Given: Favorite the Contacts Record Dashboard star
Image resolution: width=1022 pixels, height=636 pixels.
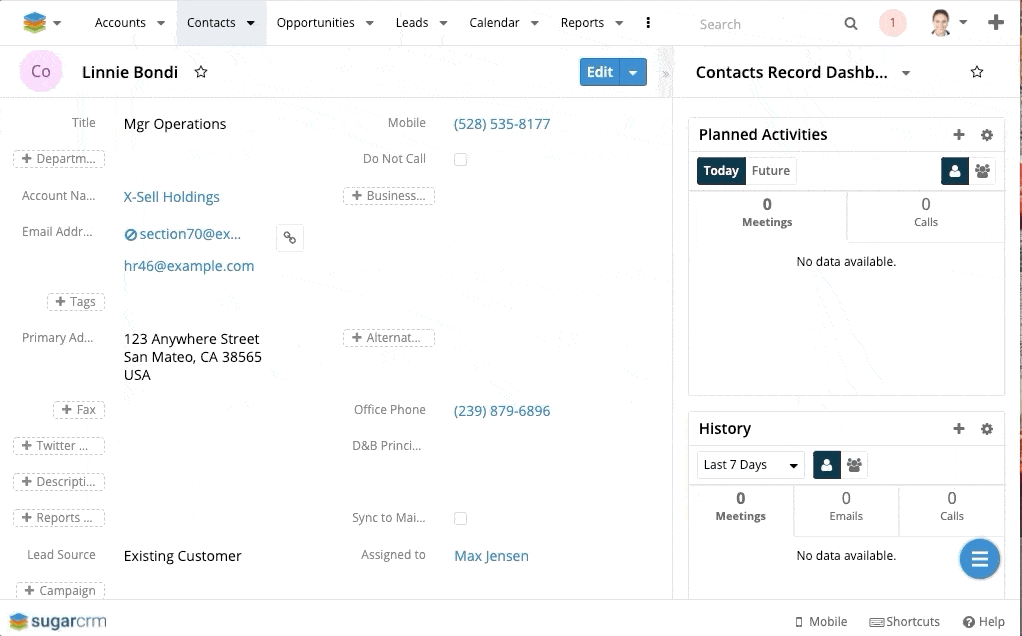Looking at the screenshot, I should click(977, 72).
